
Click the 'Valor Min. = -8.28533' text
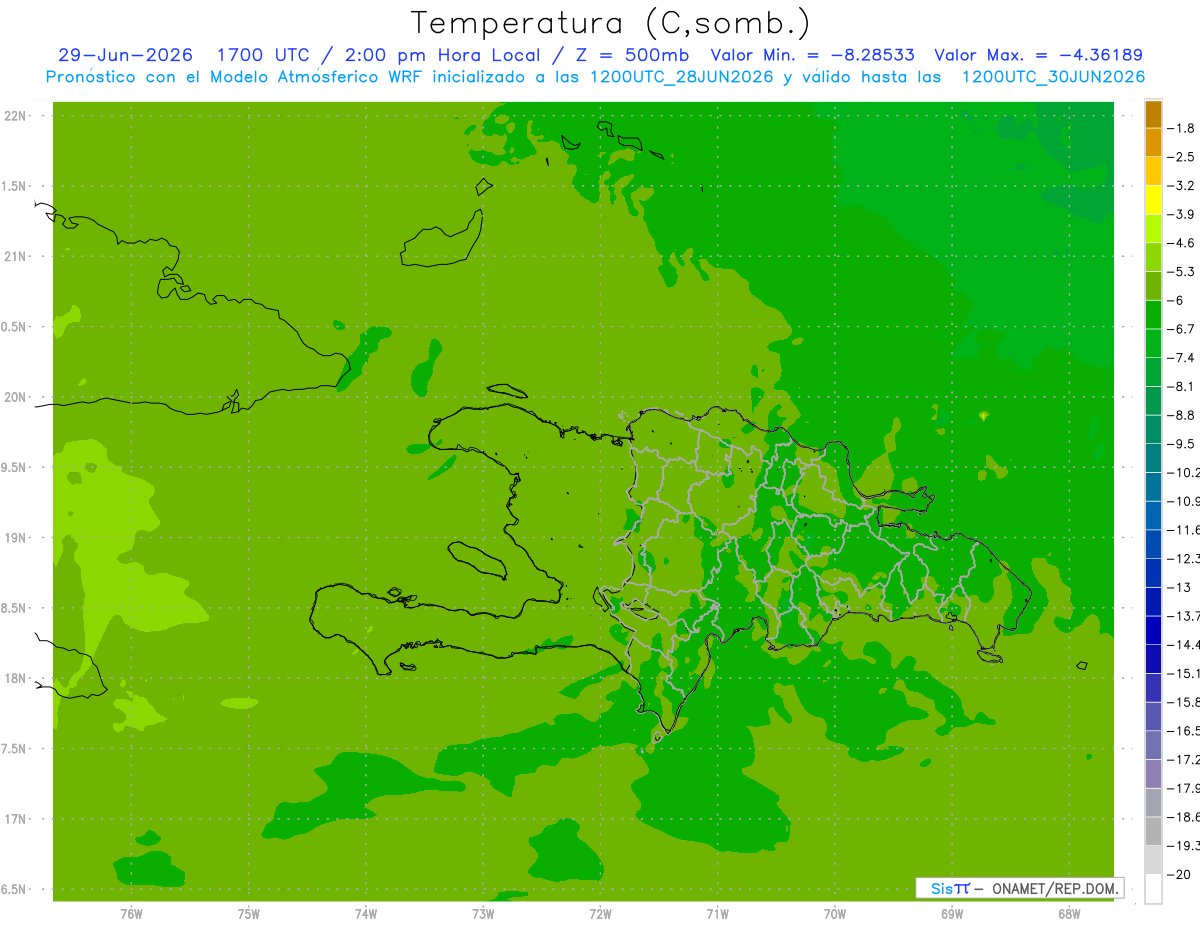(x=814, y=55)
